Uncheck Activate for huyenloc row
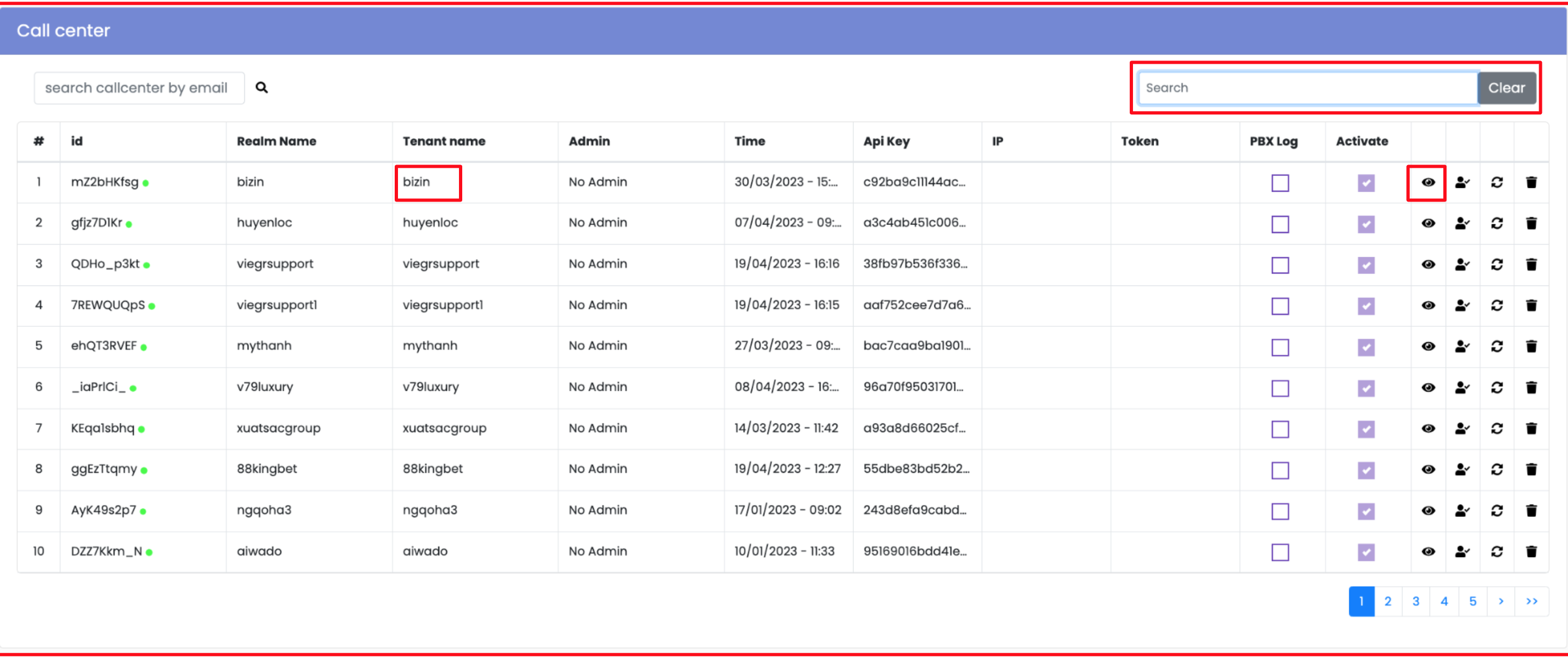 (x=1365, y=223)
